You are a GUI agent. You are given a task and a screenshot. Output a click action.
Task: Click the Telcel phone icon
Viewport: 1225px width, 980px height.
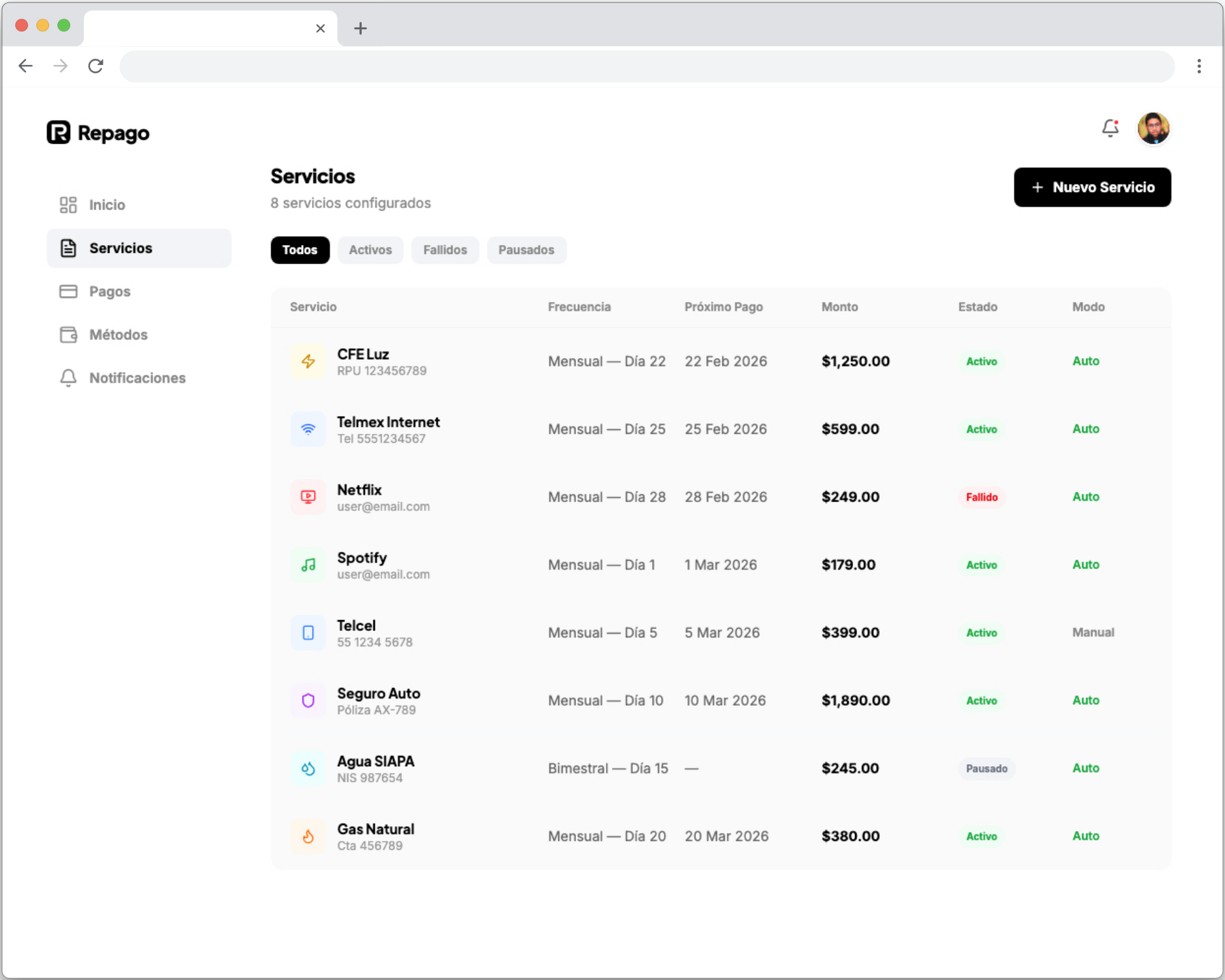[x=308, y=633]
